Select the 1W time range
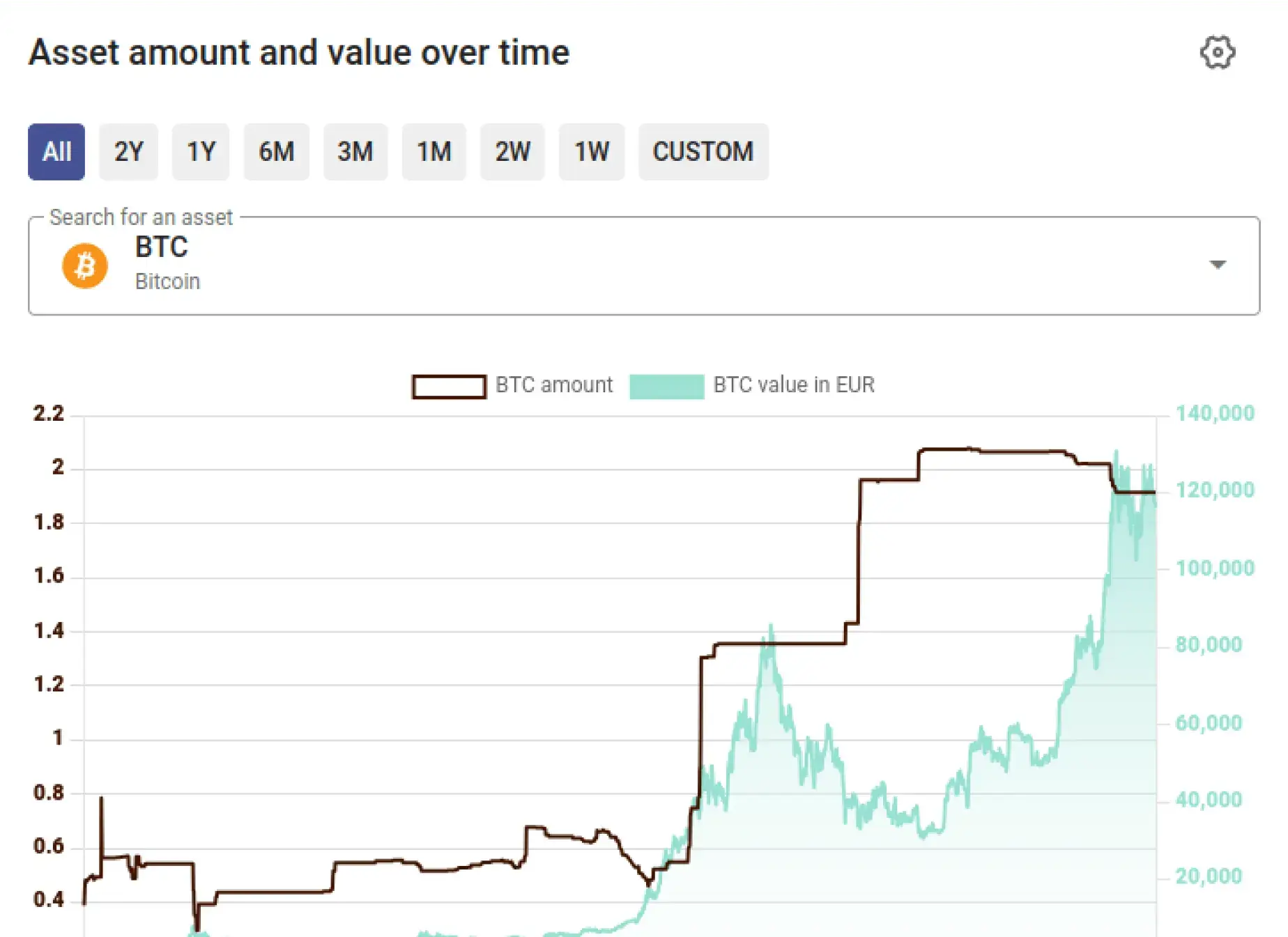Screen dimensions: 1288x937 (x=591, y=152)
